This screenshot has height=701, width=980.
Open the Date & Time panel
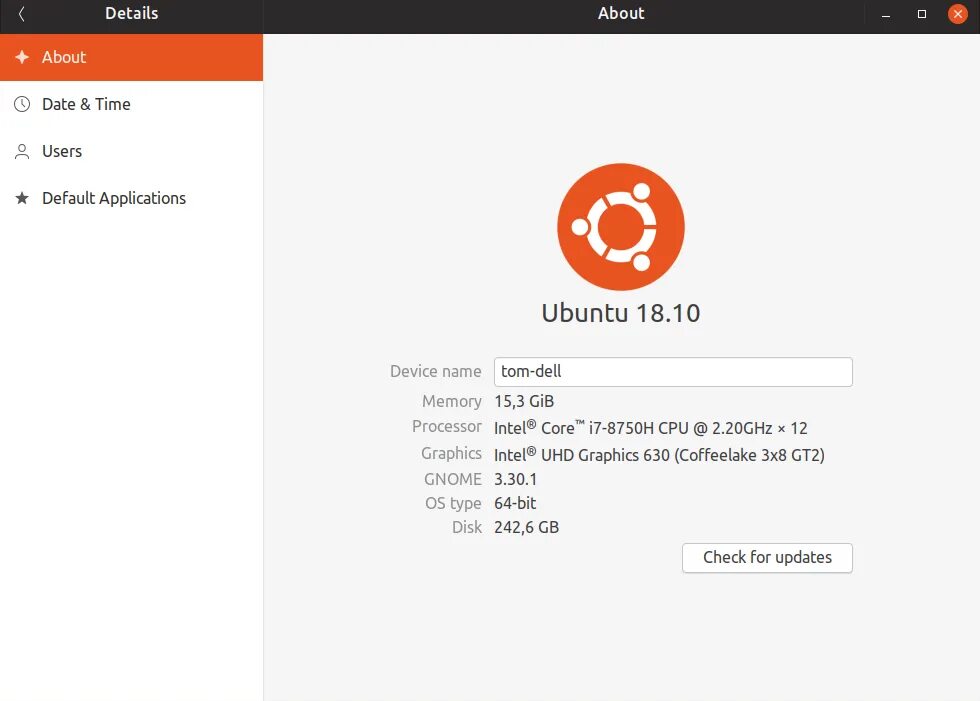tap(131, 104)
